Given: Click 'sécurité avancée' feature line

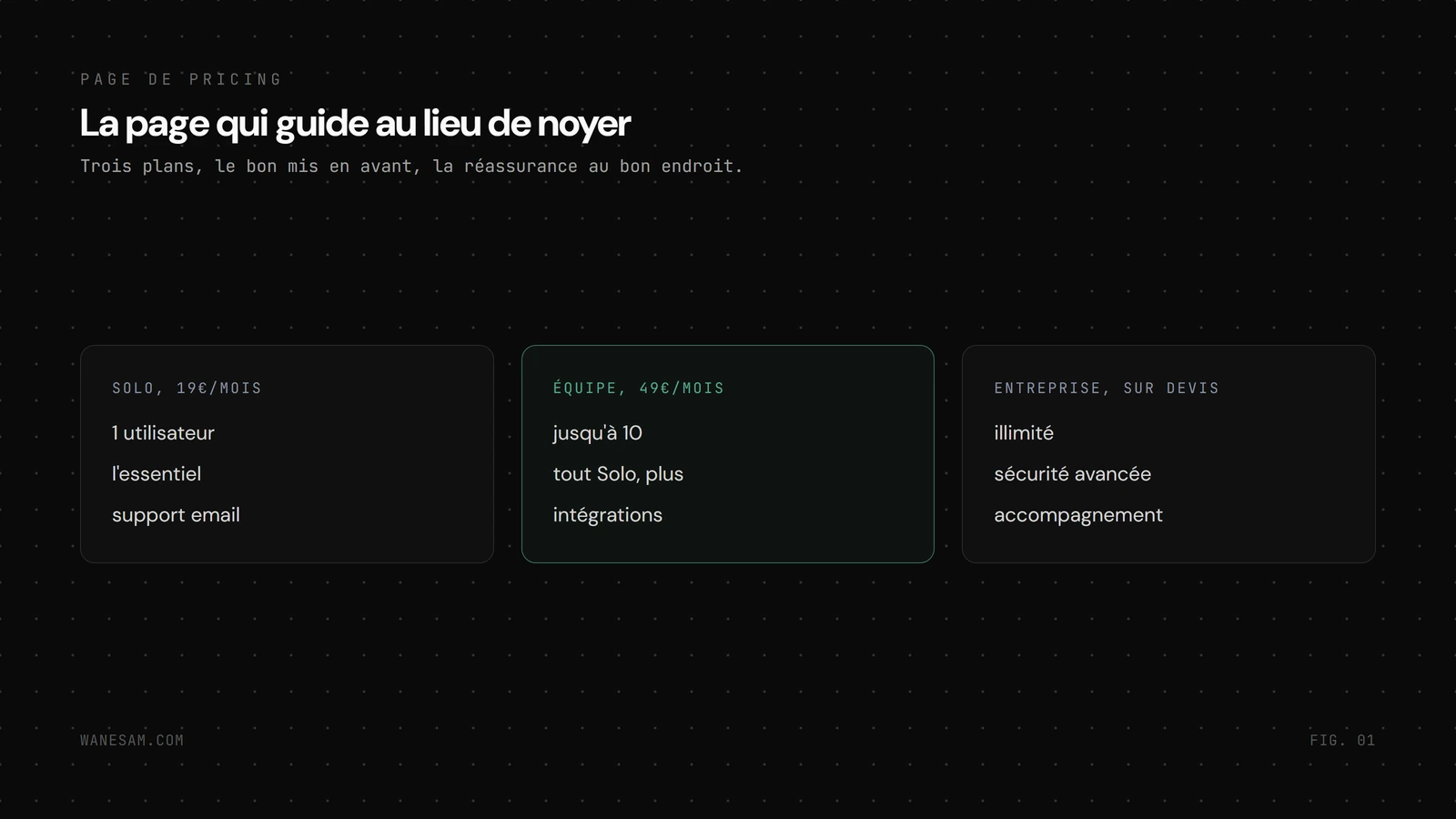Looking at the screenshot, I should tap(1073, 474).
